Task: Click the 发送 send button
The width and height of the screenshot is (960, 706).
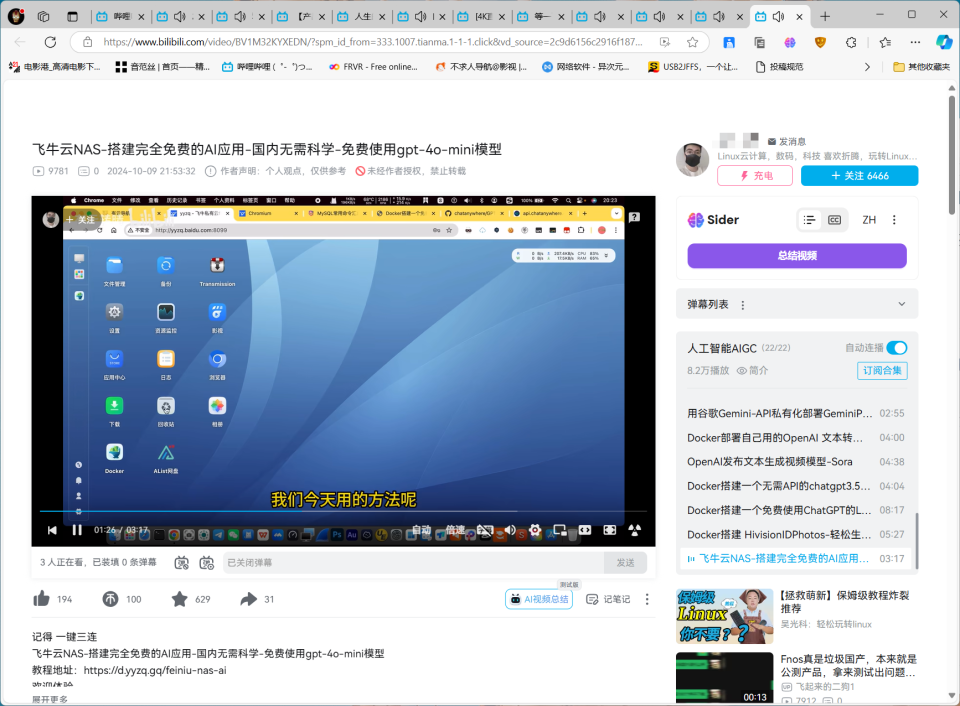Action: click(625, 563)
